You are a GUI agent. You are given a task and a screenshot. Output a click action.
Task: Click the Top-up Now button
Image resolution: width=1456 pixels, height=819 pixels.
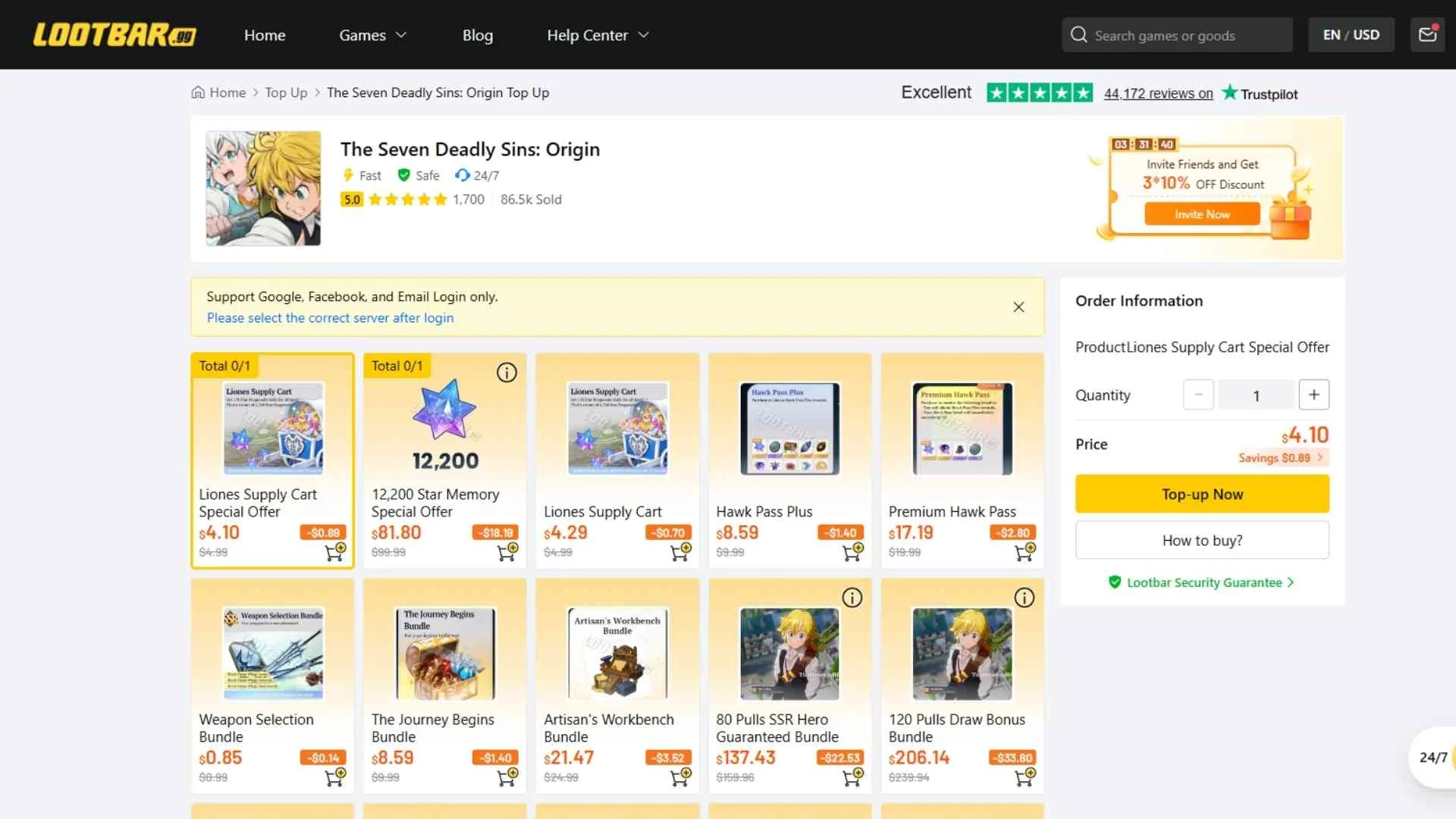point(1201,494)
